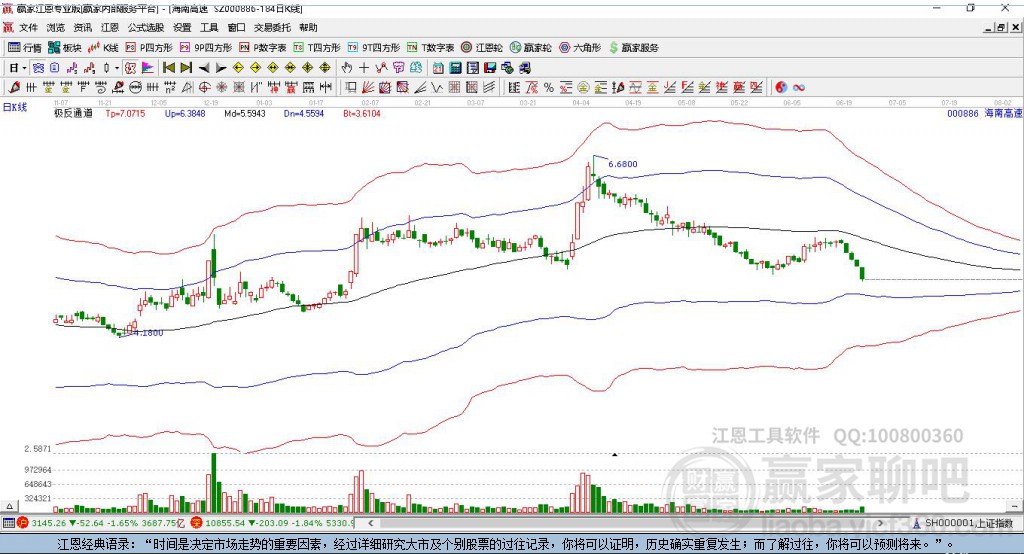Screen dimensions: 1024x554
Task: Click the Tp=7.0715 indicator value
Action: point(125,114)
